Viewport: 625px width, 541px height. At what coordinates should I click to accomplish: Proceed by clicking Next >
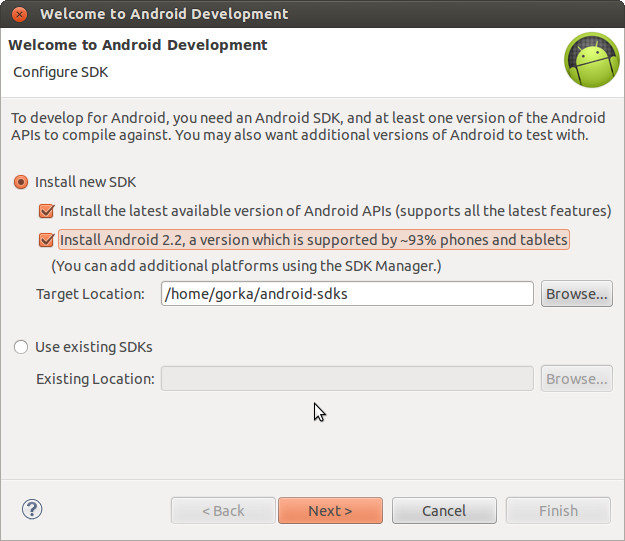(x=330, y=511)
